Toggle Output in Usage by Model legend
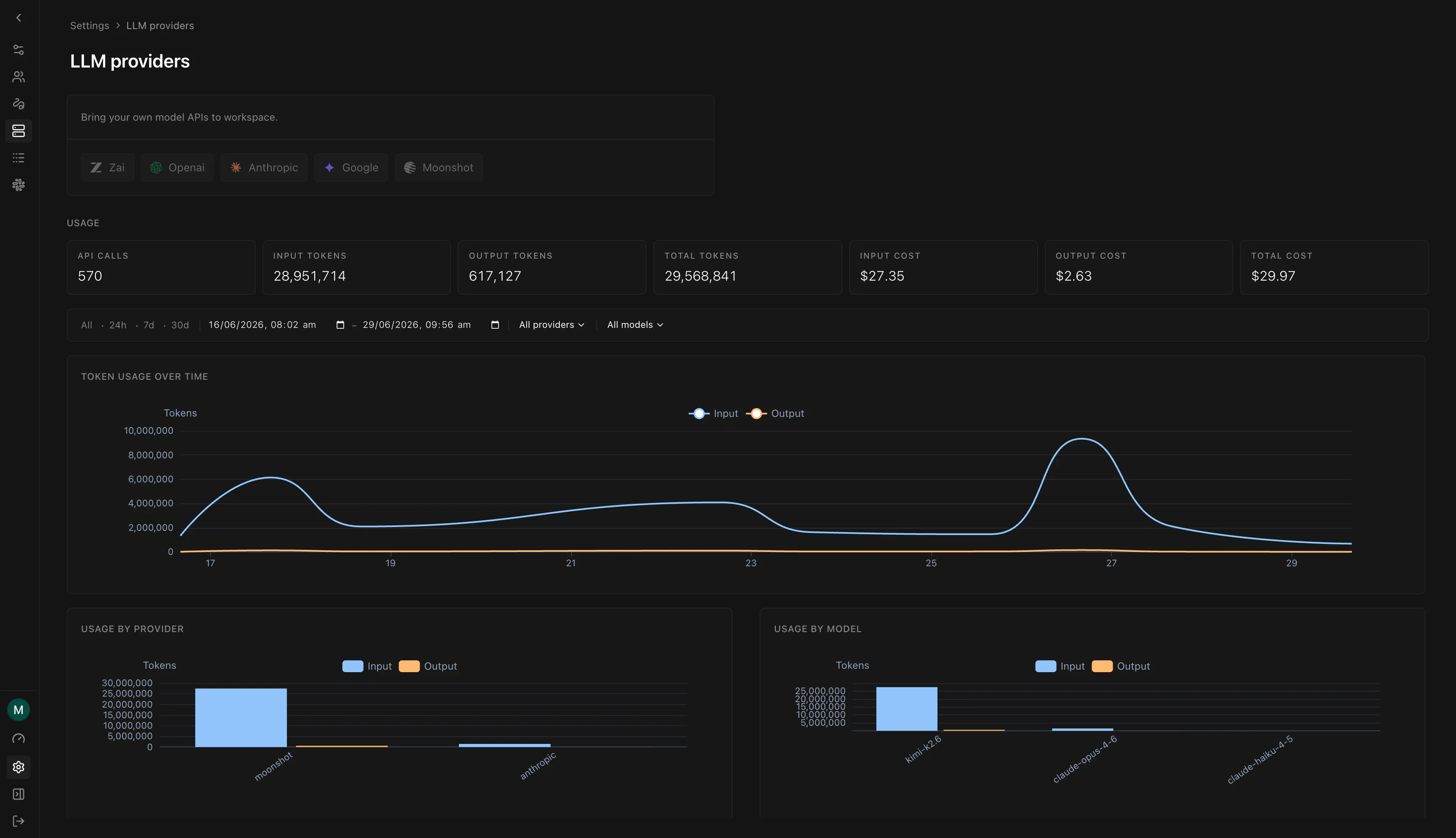This screenshot has height=838, width=1456. click(x=1121, y=666)
